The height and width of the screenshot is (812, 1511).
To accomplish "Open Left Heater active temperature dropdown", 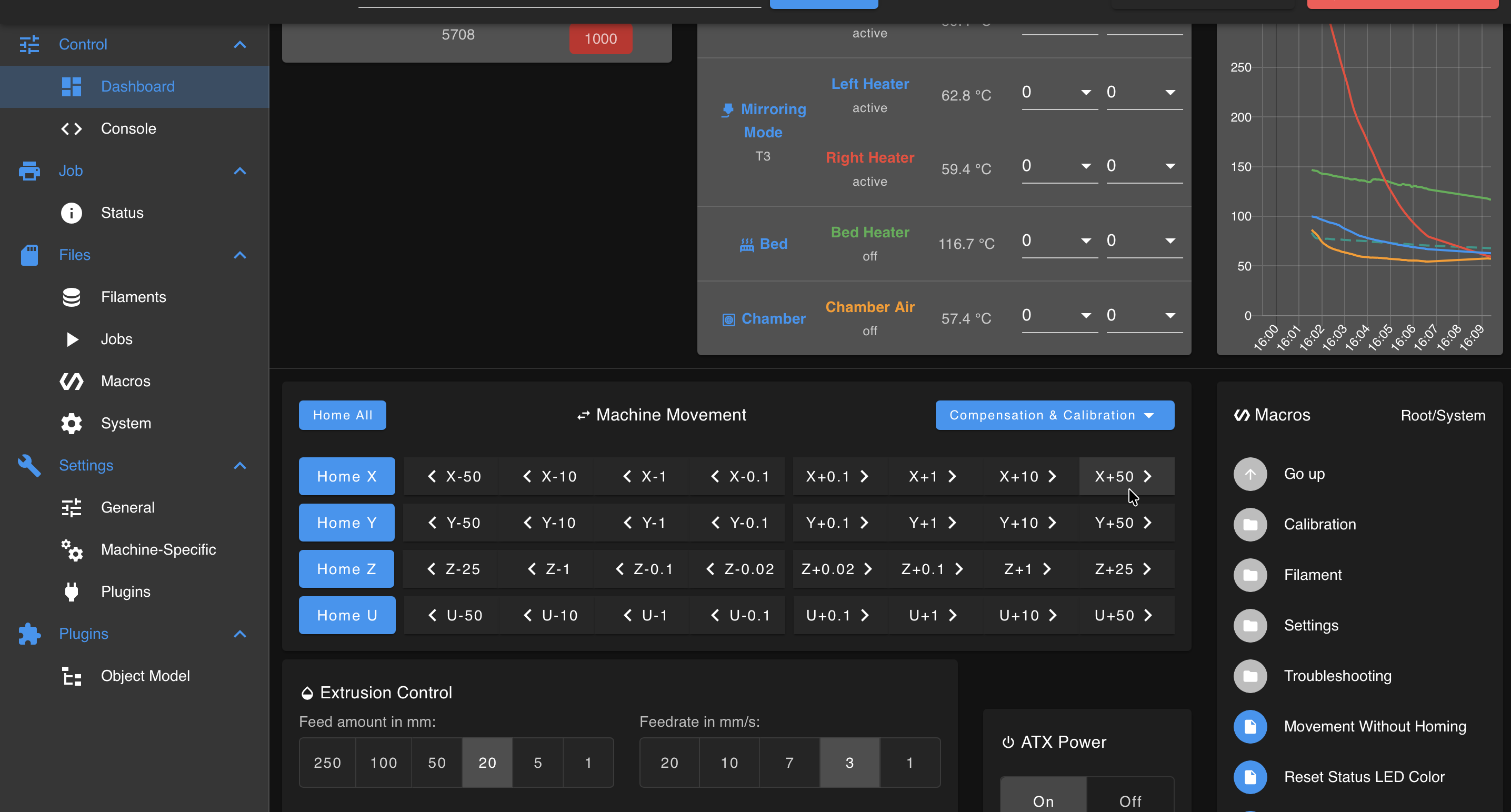I will 1059,93.
